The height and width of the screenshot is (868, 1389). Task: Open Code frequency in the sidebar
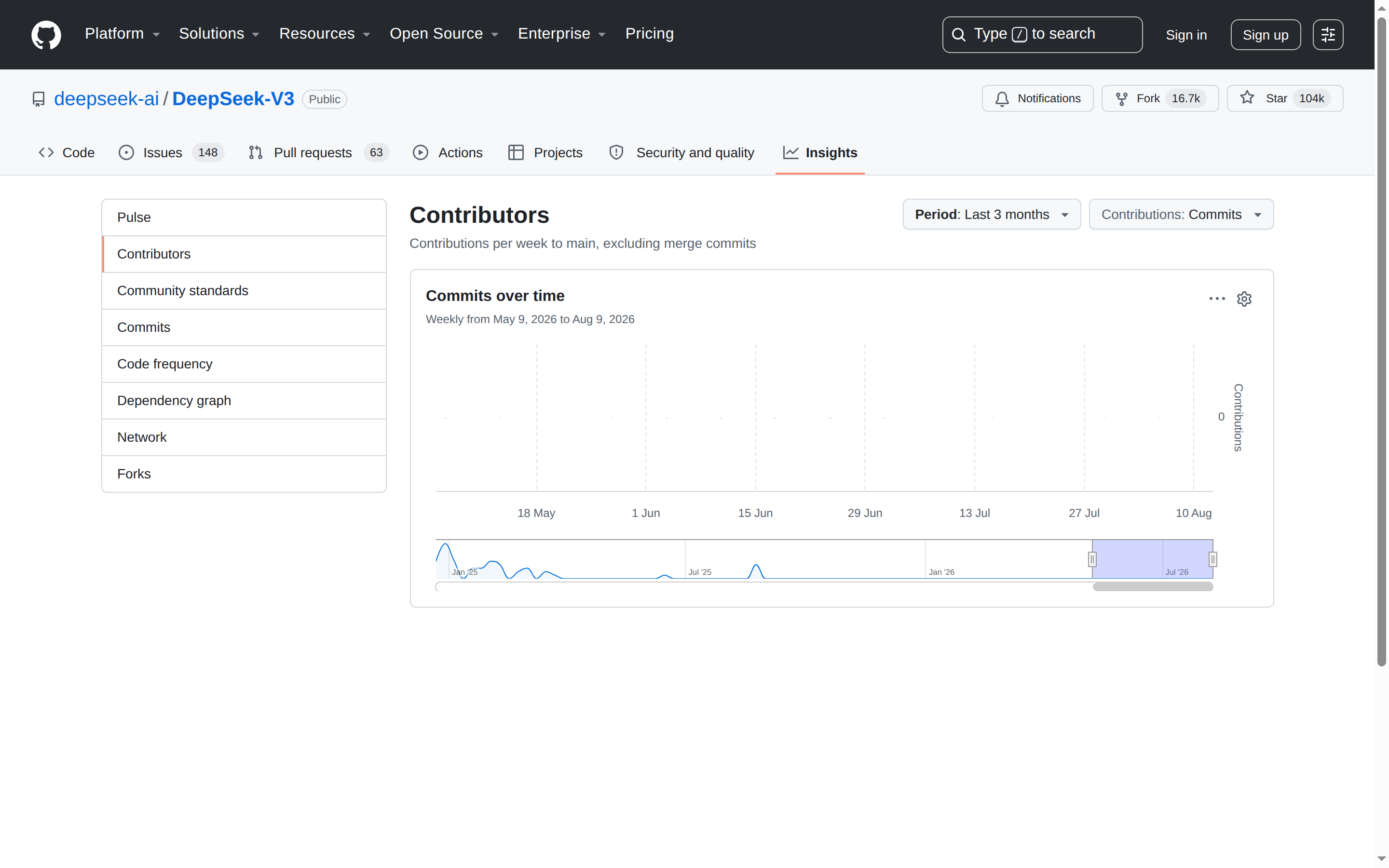coord(244,365)
